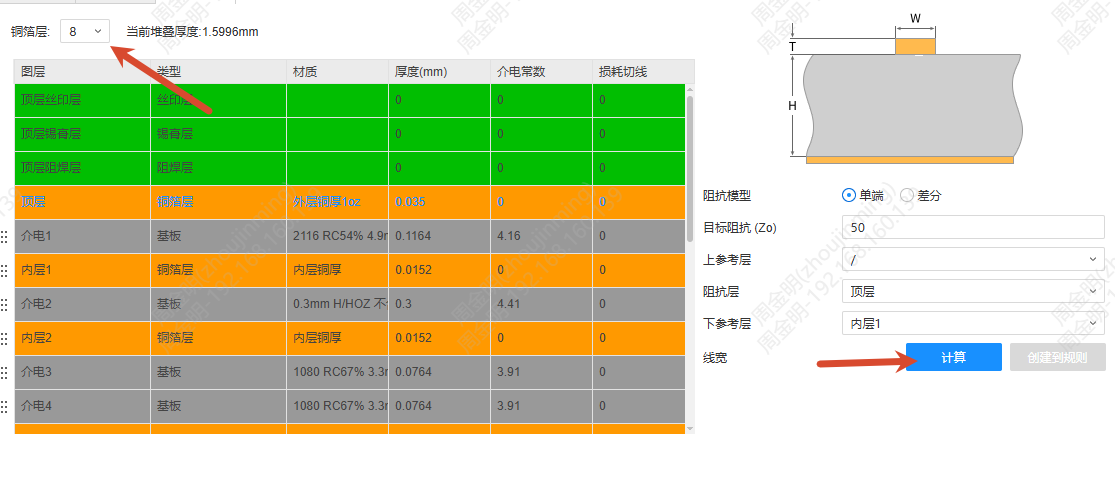The width and height of the screenshot is (1115, 481).
Task: Click the drag handle beside 介电2 row
Action: click(x=4, y=305)
